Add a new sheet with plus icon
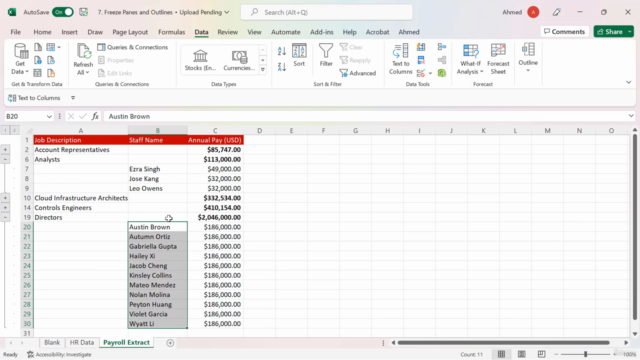Image resolution: width=640 pixels, height=360 pixels. [170, 343]
